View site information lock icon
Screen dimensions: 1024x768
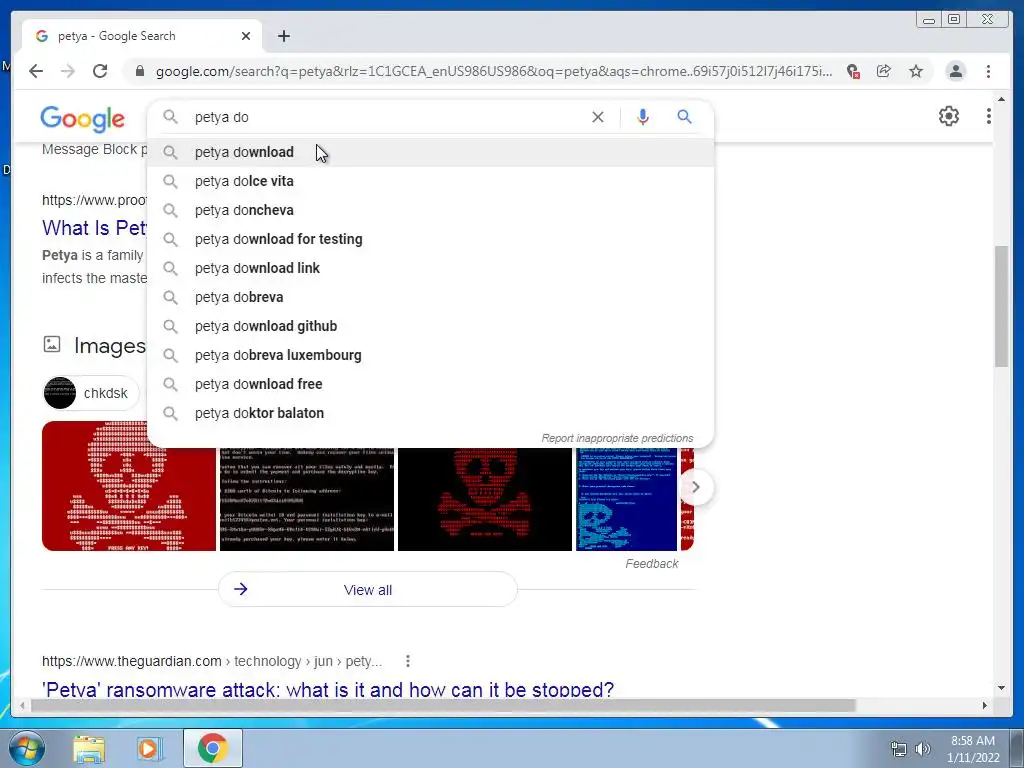[x=140, y=71]
